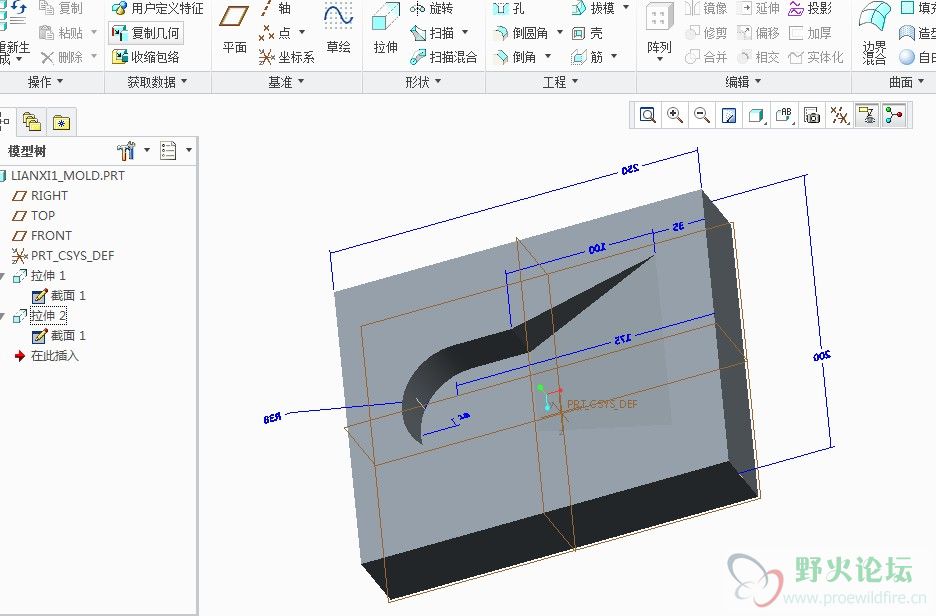
Task: Click the Repaint view icon
Action: pos(729,115)
